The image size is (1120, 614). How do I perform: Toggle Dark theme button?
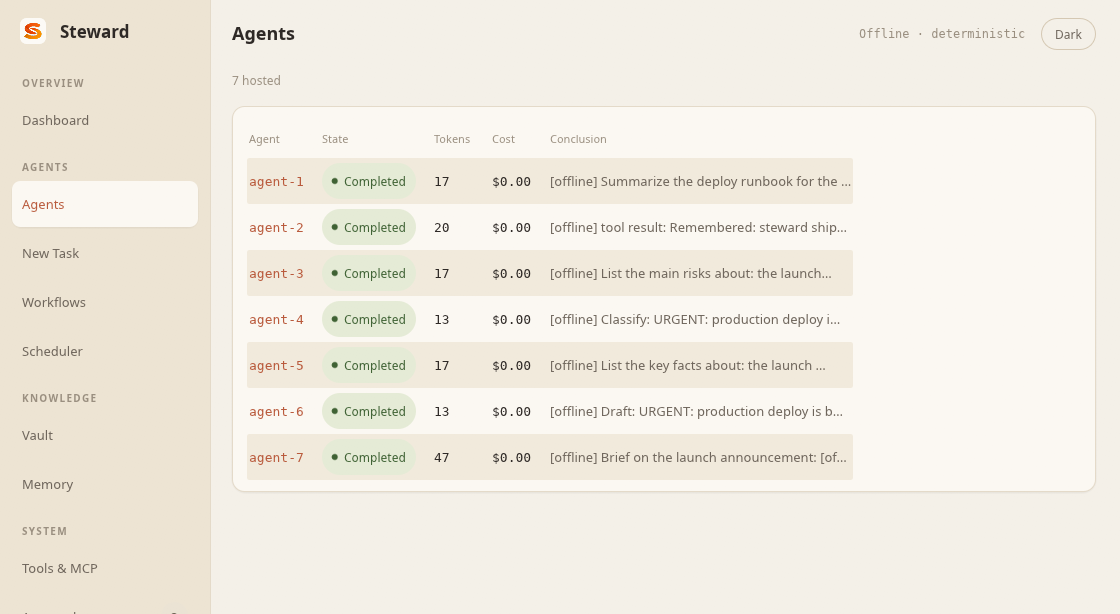[x=1068, y=34]
